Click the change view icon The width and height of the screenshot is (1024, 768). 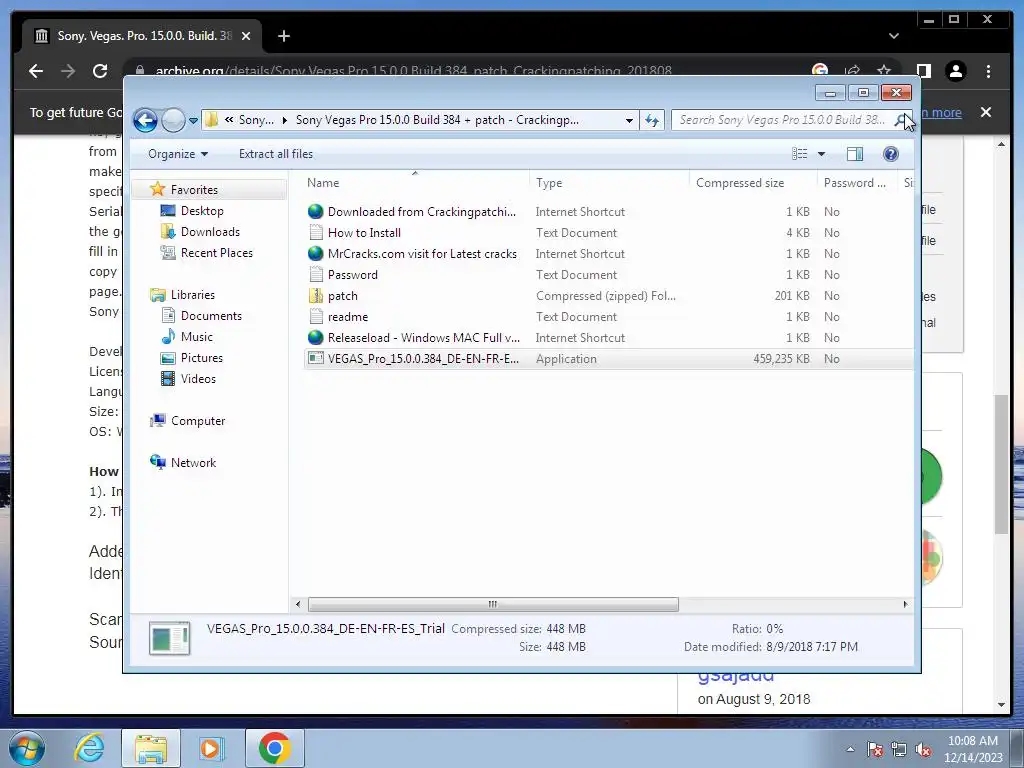[799, 154]
